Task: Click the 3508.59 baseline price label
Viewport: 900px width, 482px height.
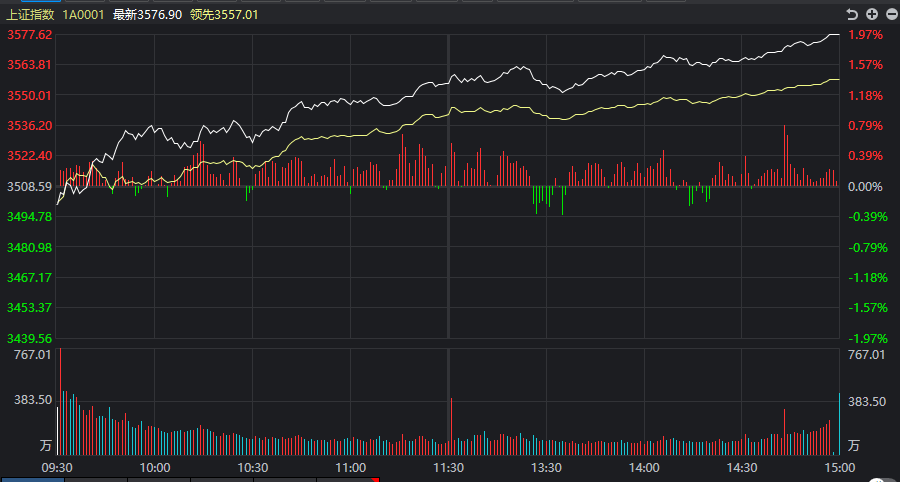Action: click(29, 187)
